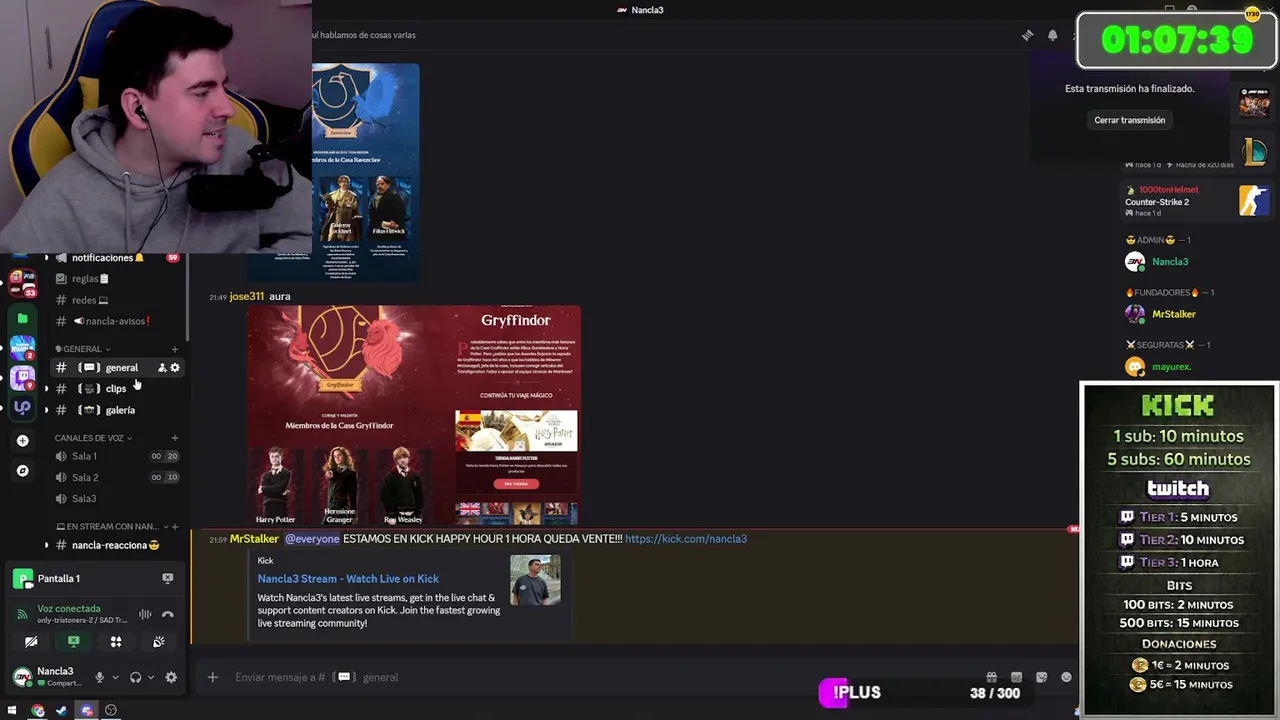Open the Kick embed profile thumbnail

point(535,580)
